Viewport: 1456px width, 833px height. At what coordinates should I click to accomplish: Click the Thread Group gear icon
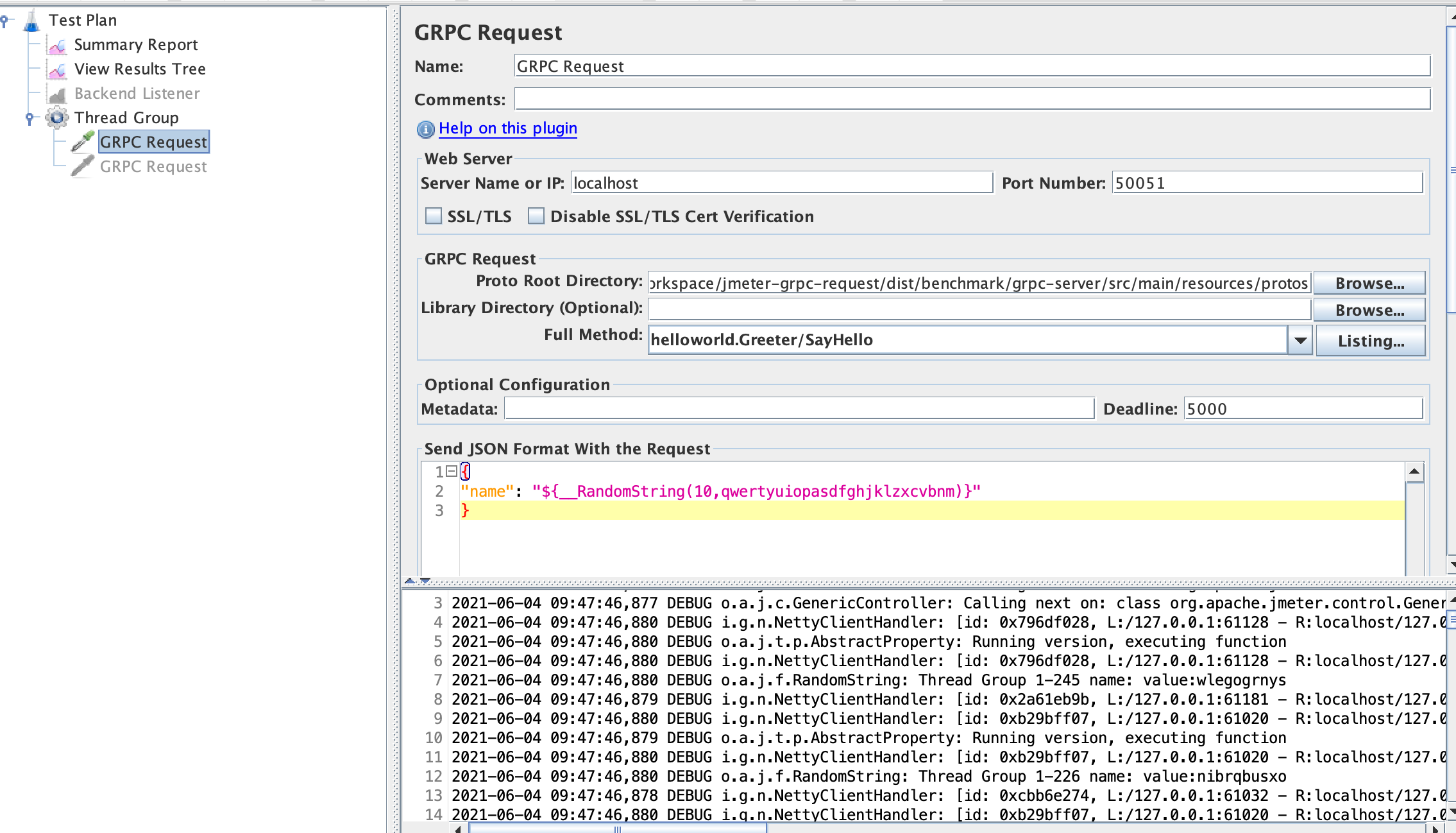[57, 117]
